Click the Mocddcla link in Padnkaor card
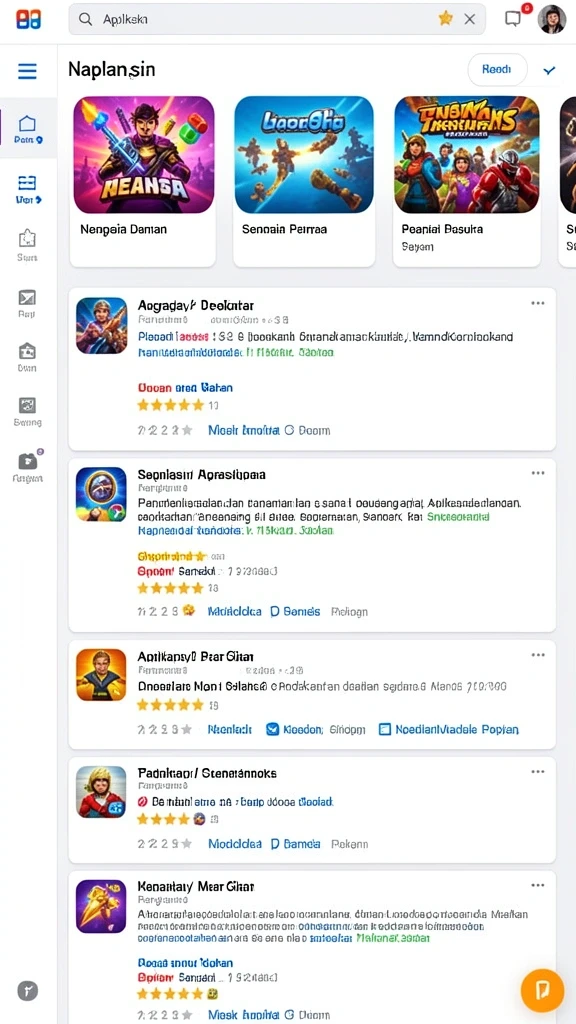 pos(234,844)
